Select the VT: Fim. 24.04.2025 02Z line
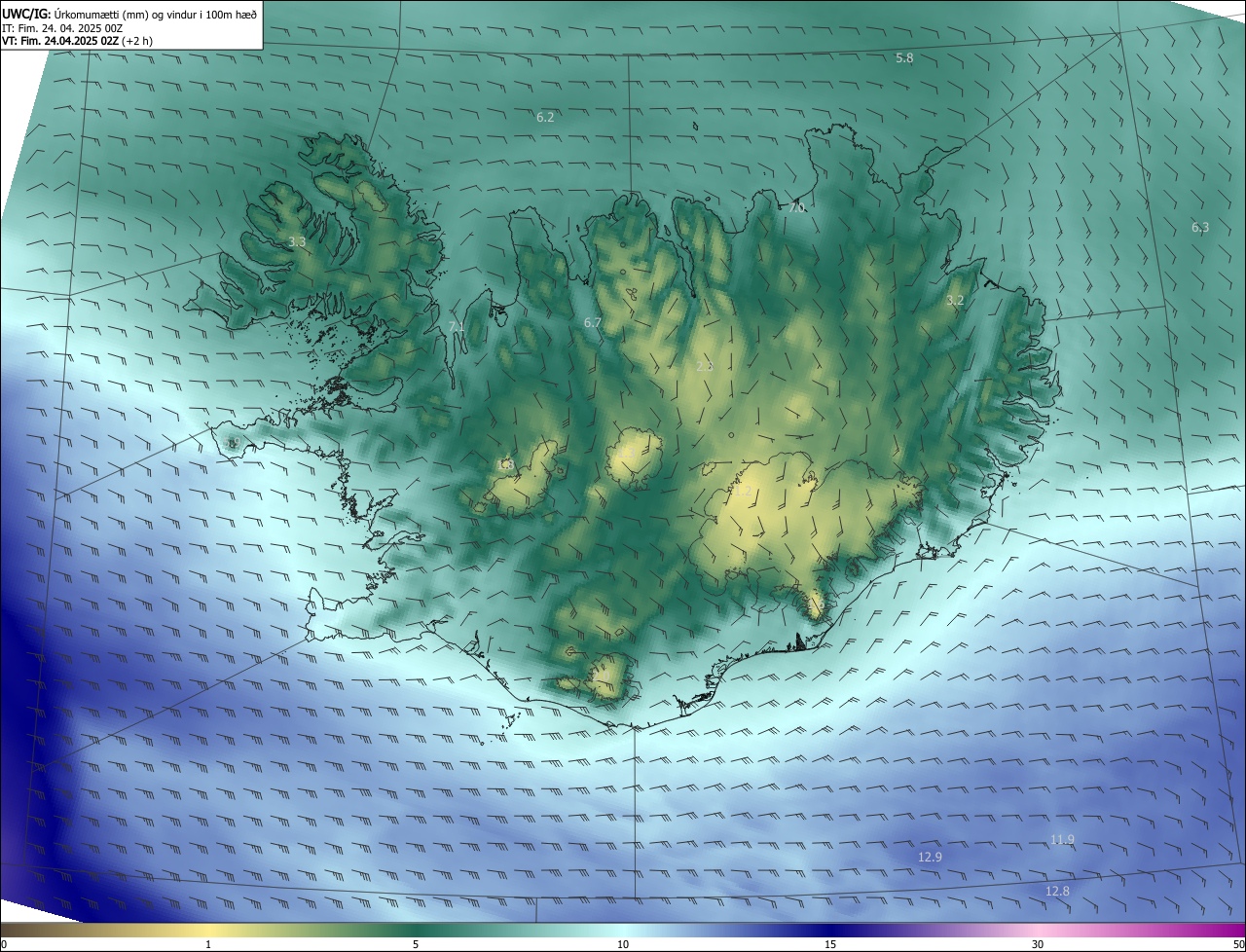This screenshot has height=952, width=1246. (x=77, y=41)
